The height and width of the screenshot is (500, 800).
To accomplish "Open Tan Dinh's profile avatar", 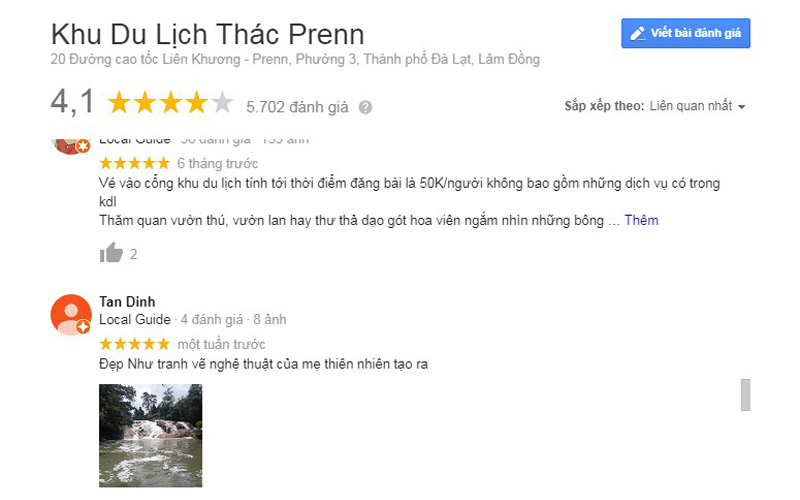I will point(71,314).
